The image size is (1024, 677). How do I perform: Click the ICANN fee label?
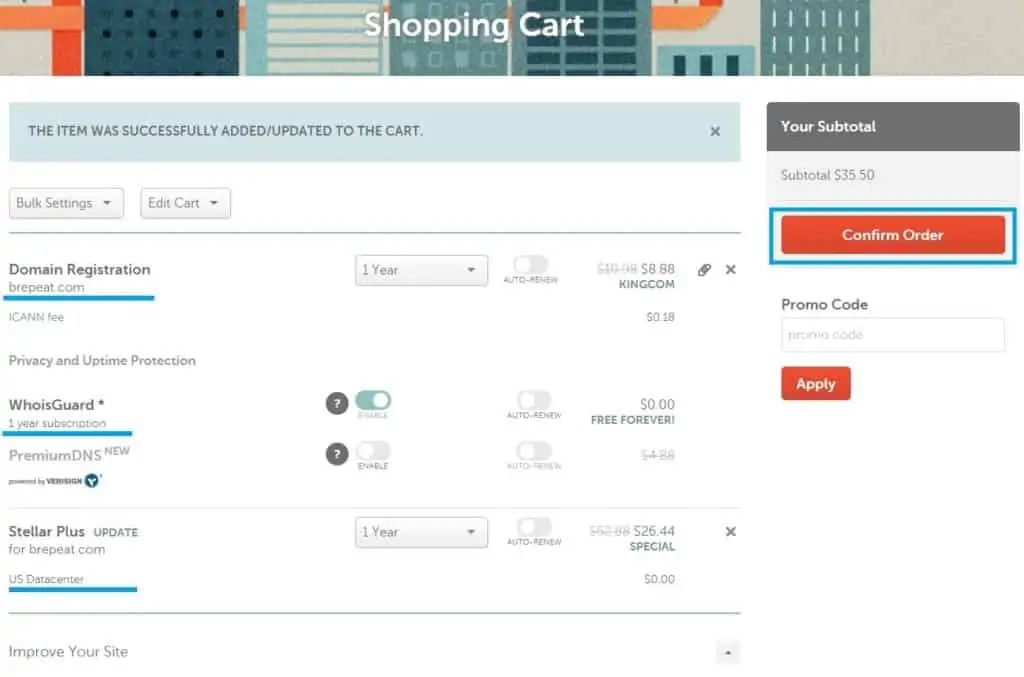(x=36, y=317)
